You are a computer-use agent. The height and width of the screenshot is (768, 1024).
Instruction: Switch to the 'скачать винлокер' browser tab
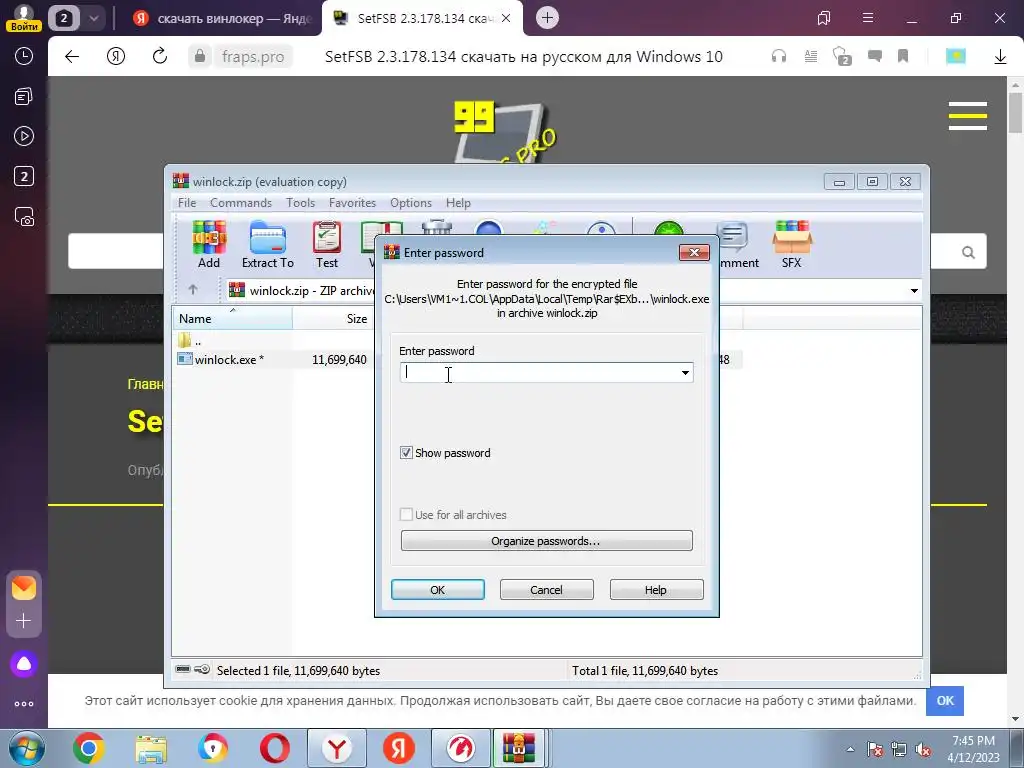tap(221, 18)
